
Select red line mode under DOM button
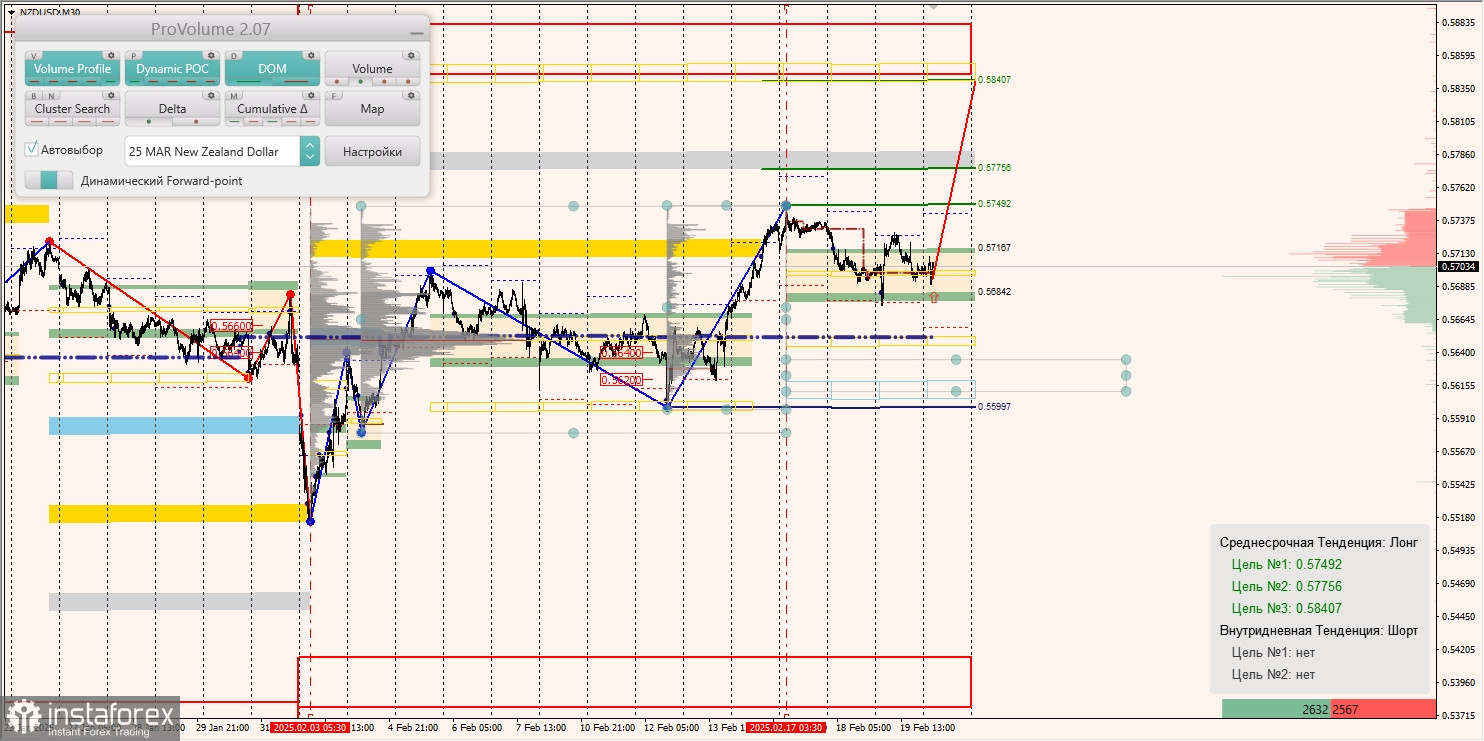(296, 81)
